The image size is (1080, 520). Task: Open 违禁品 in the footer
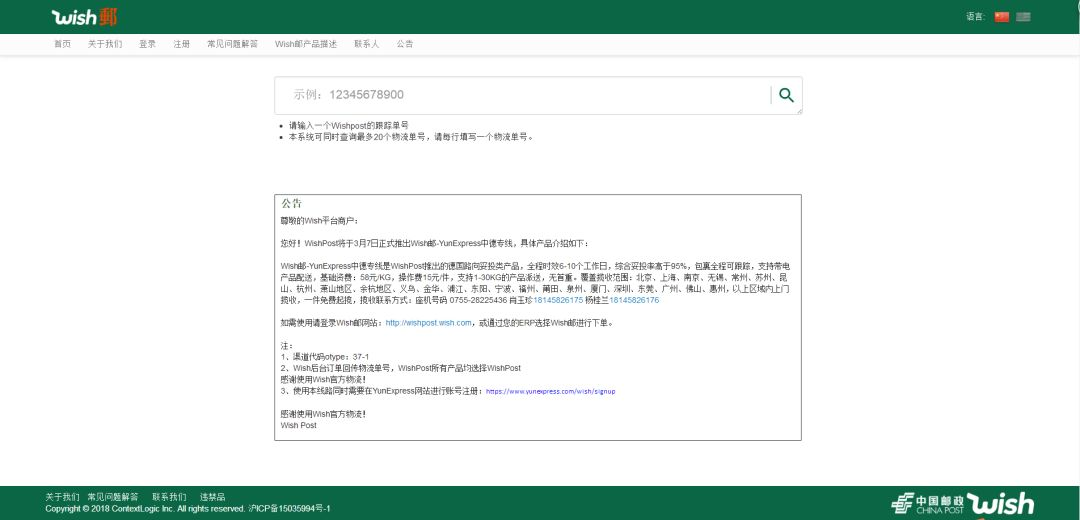pos(212,497)
